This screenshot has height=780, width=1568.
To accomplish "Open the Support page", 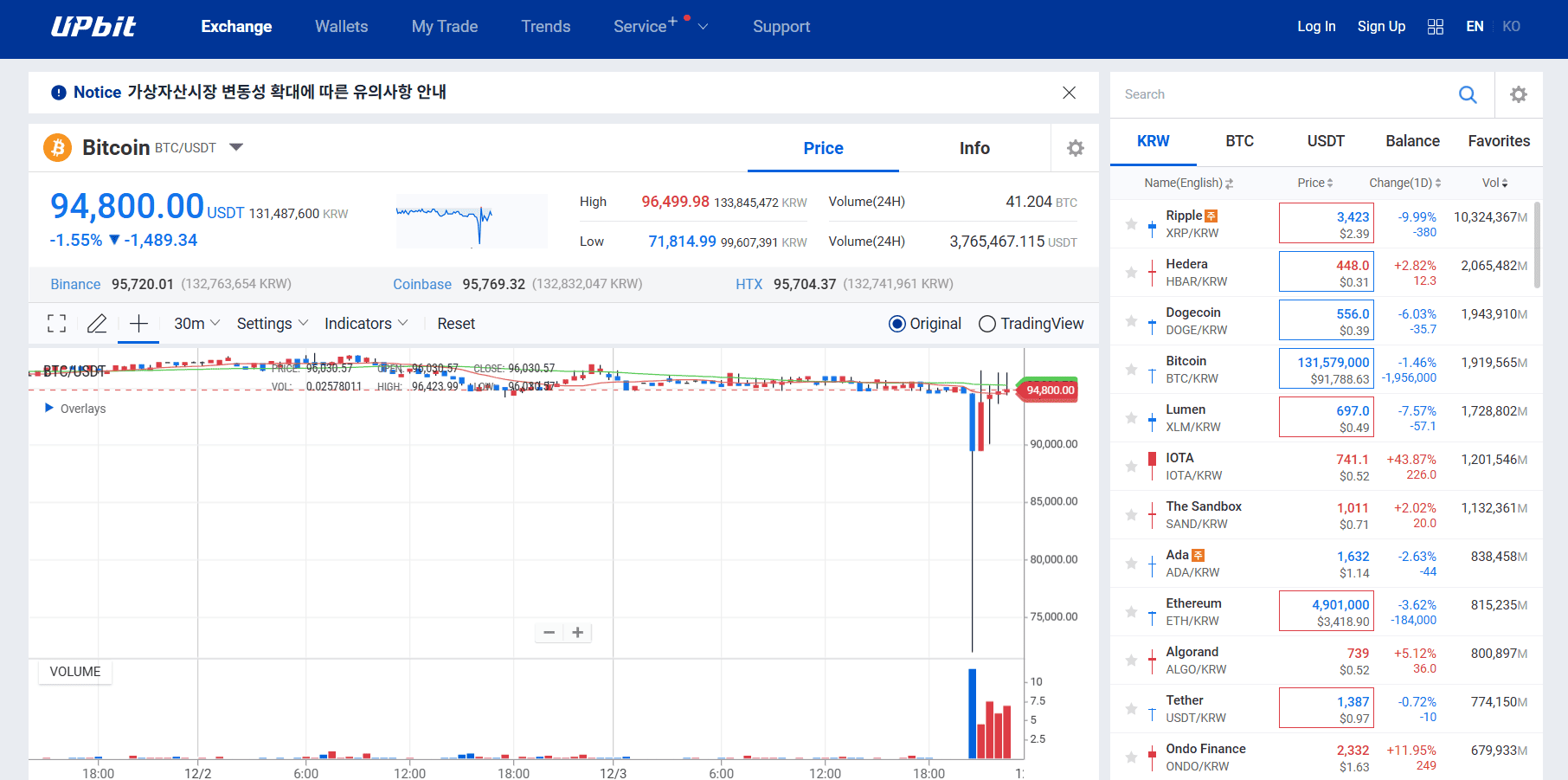I will (x=781, y=27).
